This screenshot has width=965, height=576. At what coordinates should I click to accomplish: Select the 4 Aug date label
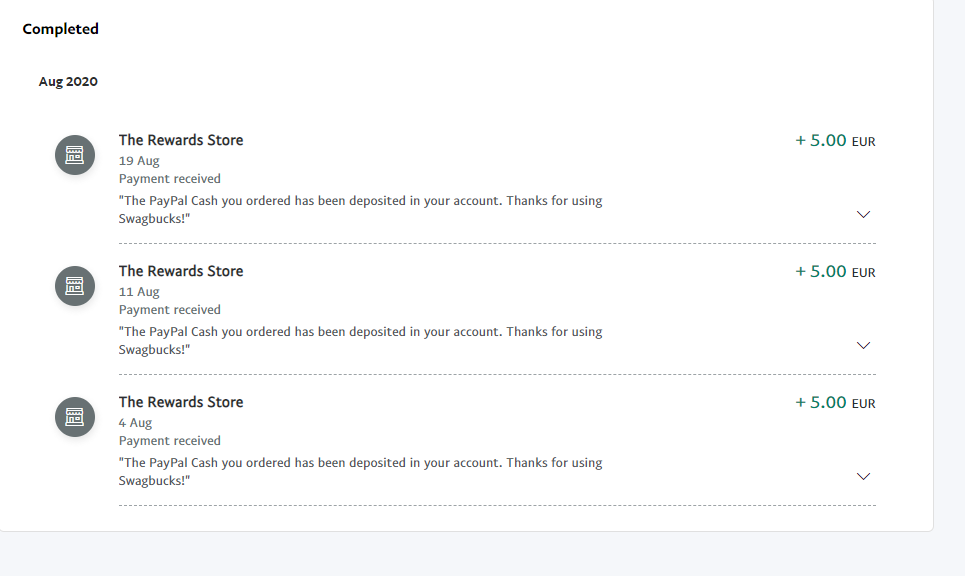tap(136, 423)
